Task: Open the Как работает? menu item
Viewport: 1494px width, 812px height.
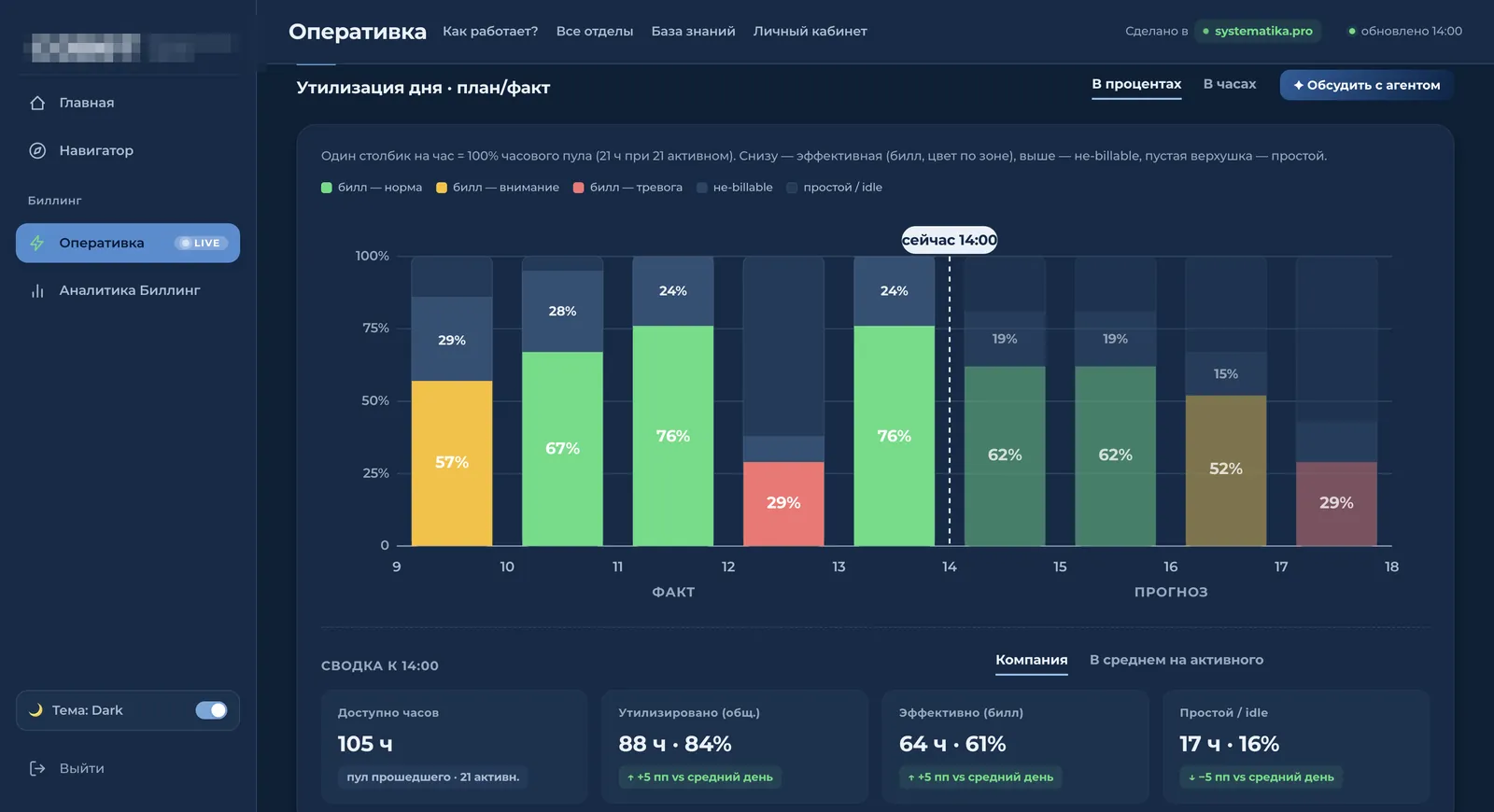Action: tap(490, 31)
